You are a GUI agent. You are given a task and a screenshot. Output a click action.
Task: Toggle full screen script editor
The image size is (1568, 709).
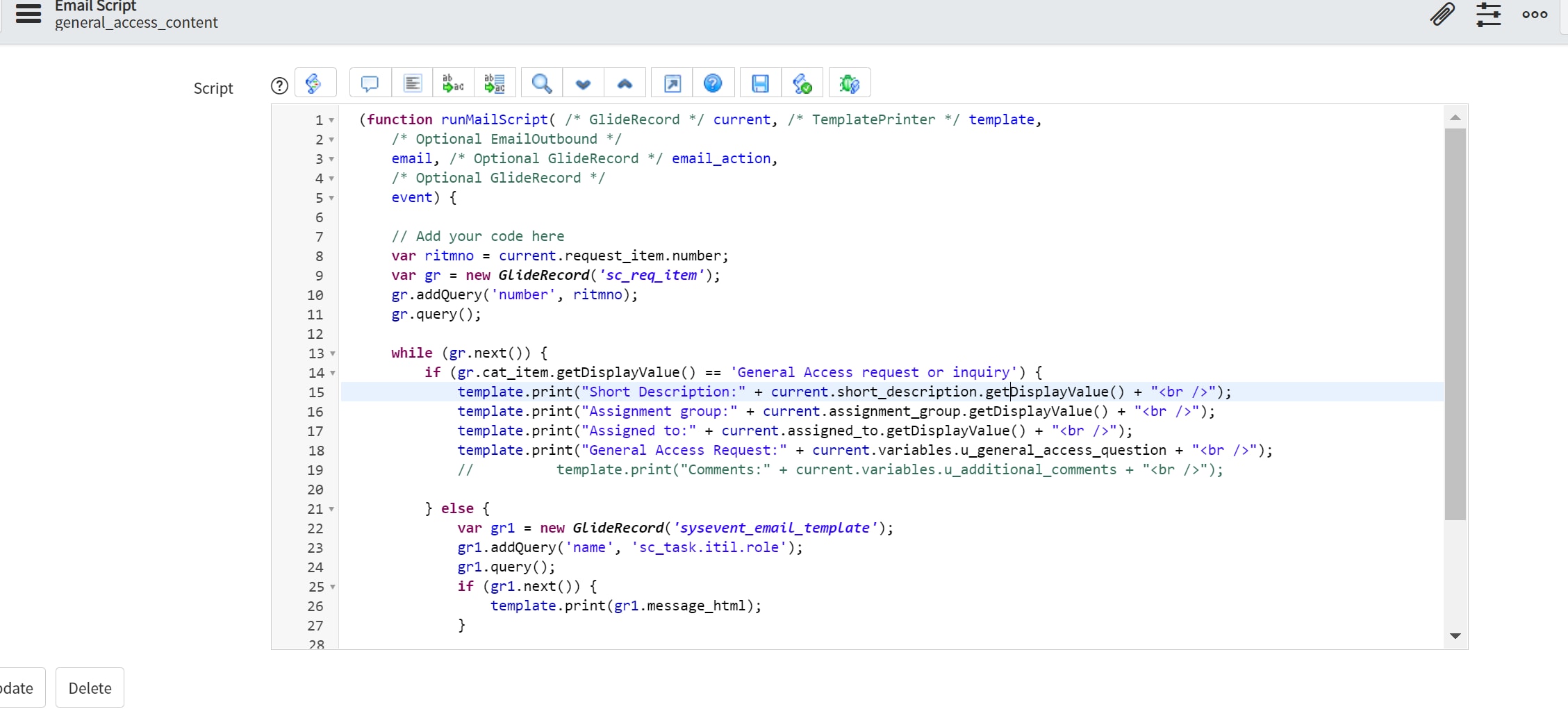coord(672,84)
